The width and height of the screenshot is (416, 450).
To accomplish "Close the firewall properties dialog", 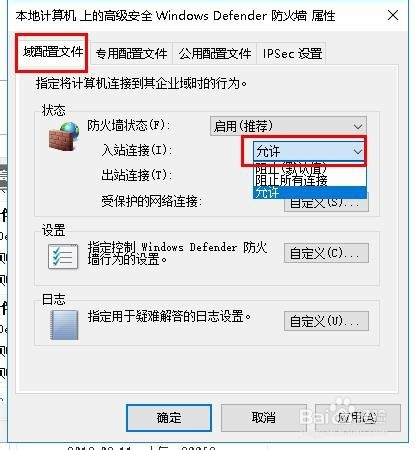I will click(393, 15).
